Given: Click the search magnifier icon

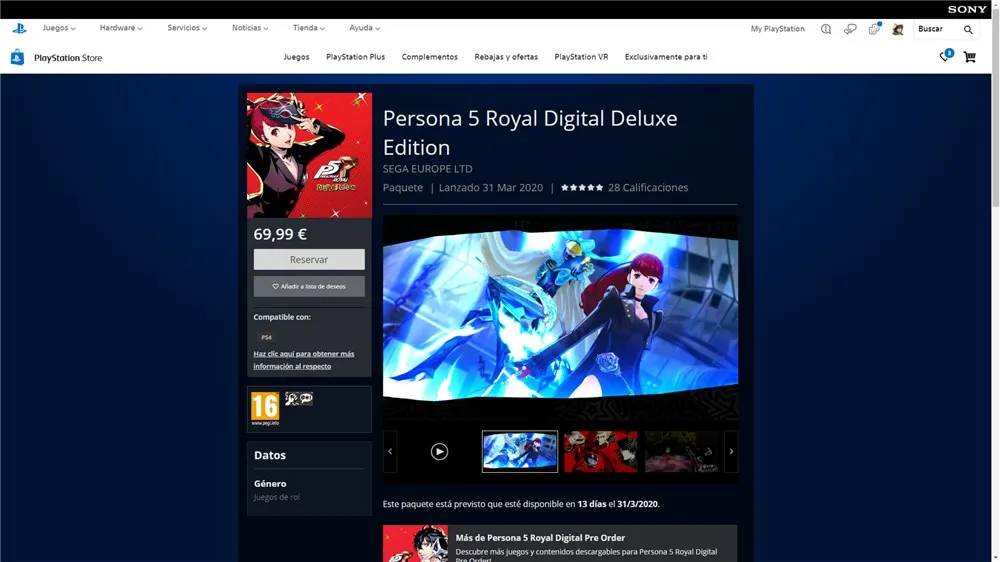Looking at the screenshot, I should 967,29.
